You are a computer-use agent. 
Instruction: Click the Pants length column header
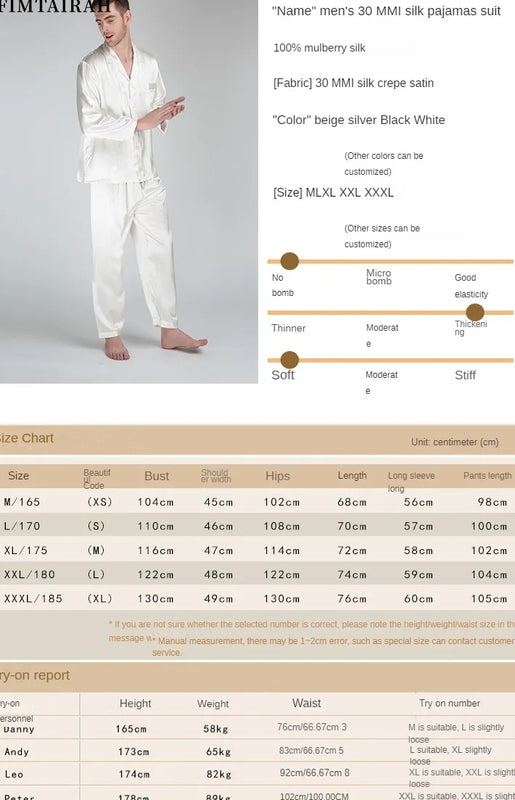487,476
